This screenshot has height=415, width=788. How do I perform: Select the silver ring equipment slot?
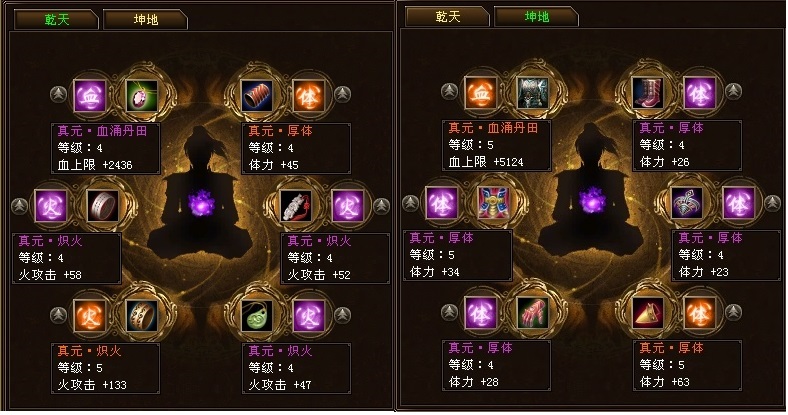tap(103, 205)
